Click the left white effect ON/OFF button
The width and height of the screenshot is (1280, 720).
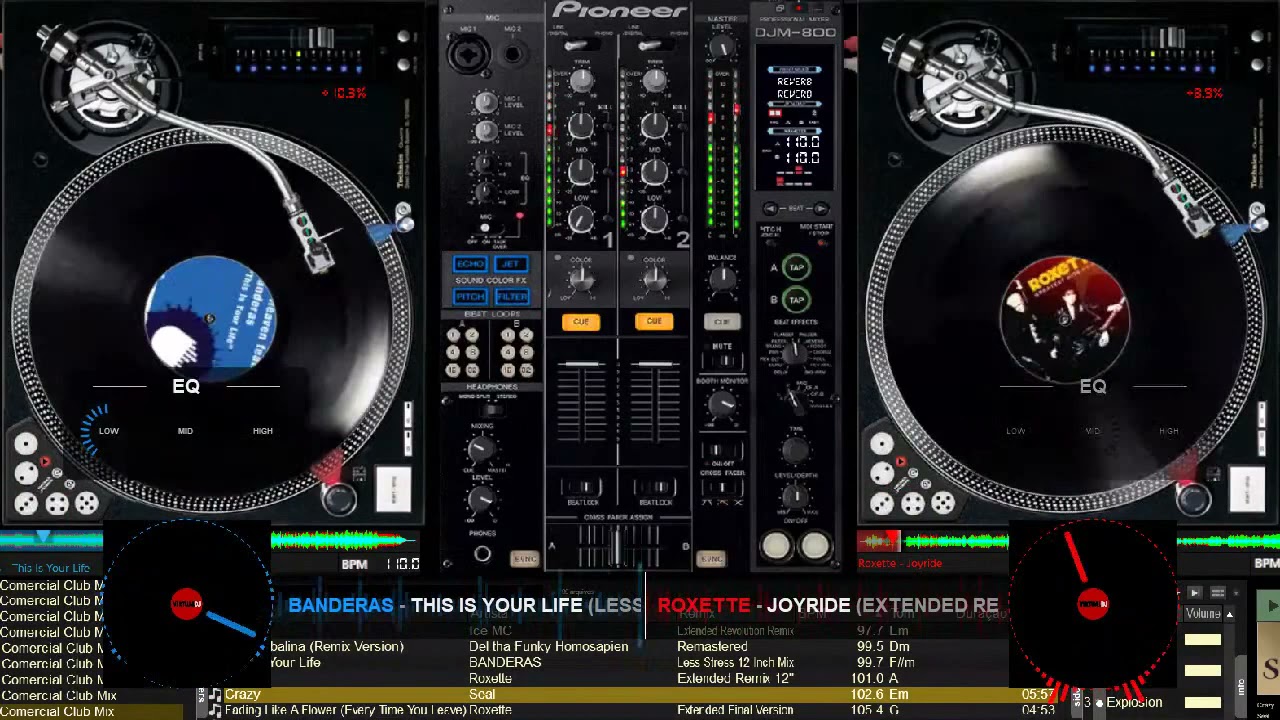click(x=777, y=545)
